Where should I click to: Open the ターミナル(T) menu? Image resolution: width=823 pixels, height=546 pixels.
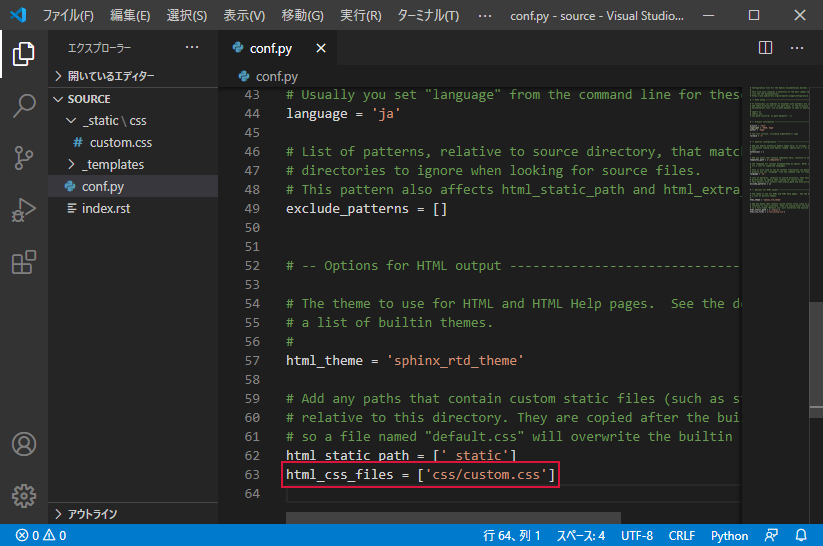coord(428,15)
